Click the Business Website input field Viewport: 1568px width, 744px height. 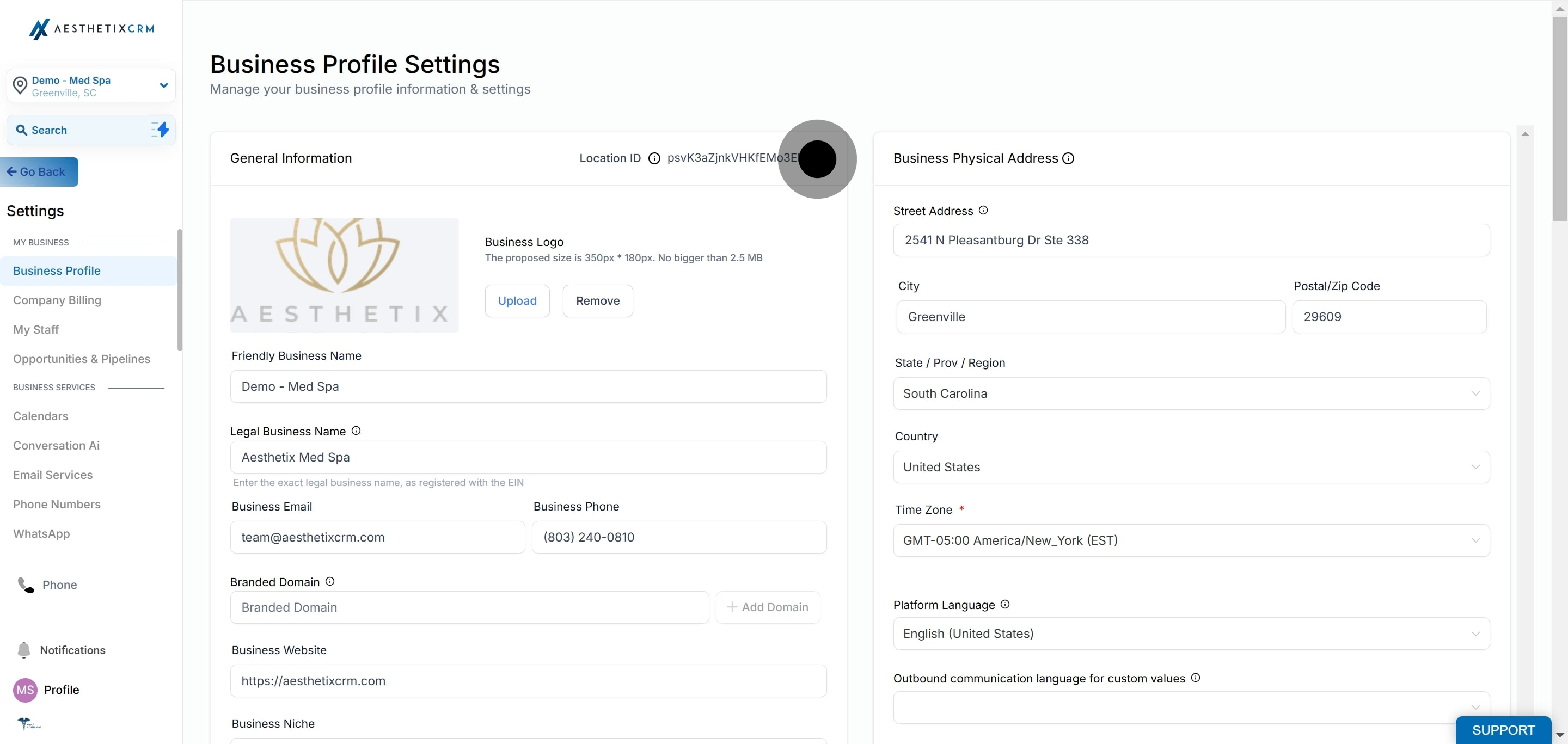[528, 681]
